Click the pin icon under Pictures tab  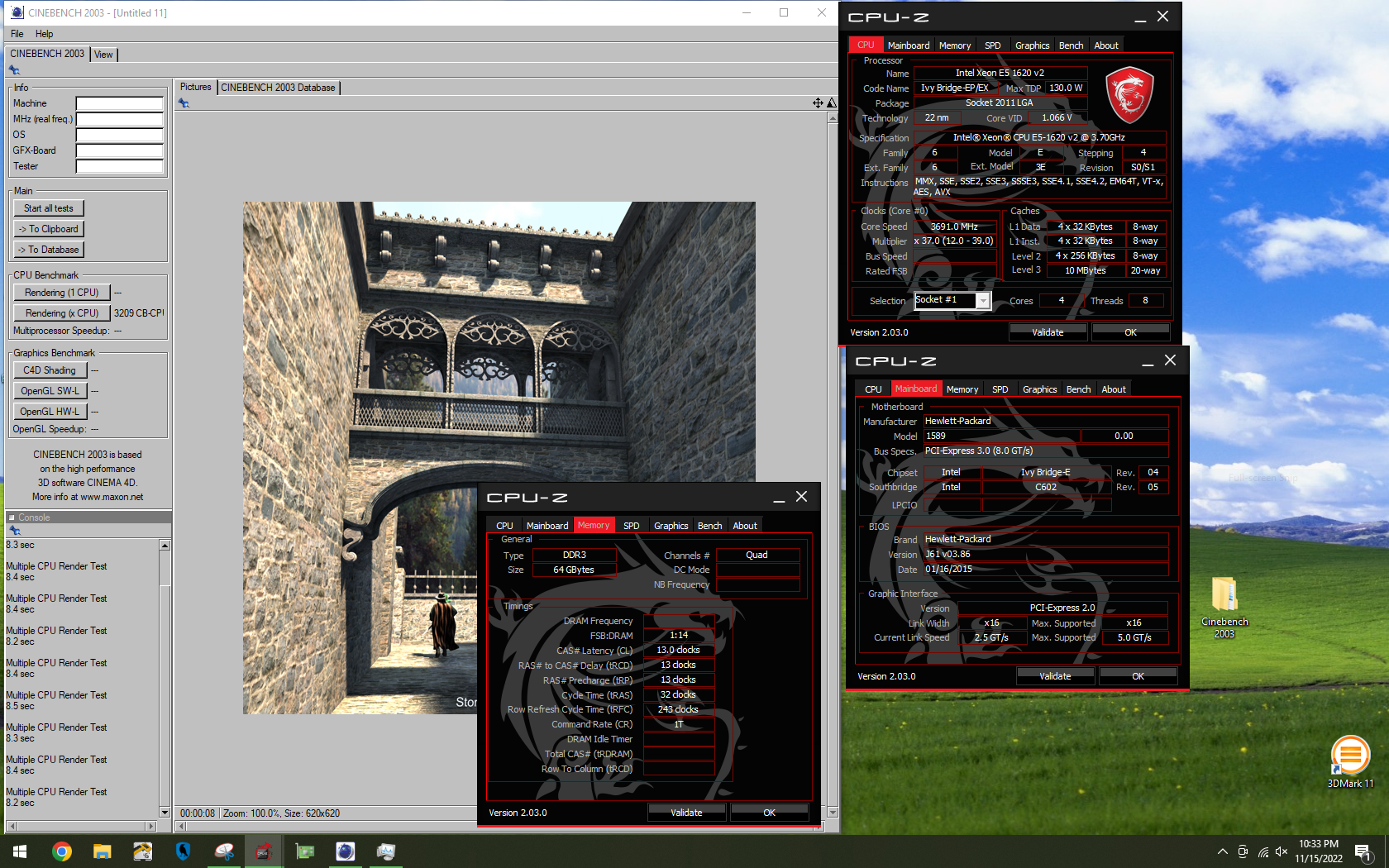click(184, 103)
